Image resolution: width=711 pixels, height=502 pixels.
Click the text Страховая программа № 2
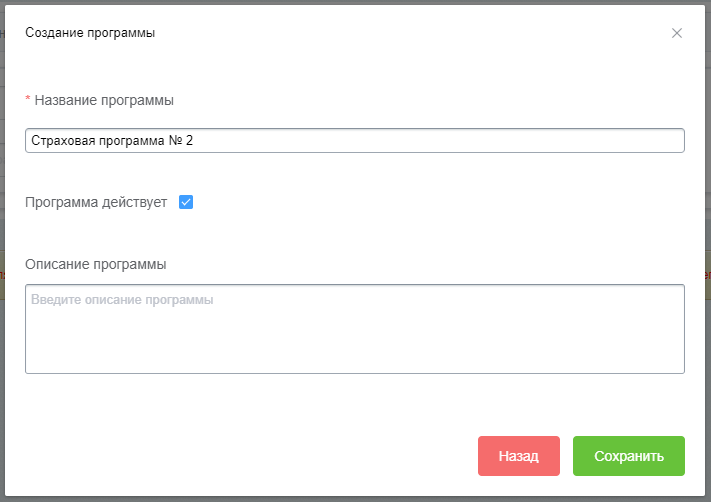[112, 141]
